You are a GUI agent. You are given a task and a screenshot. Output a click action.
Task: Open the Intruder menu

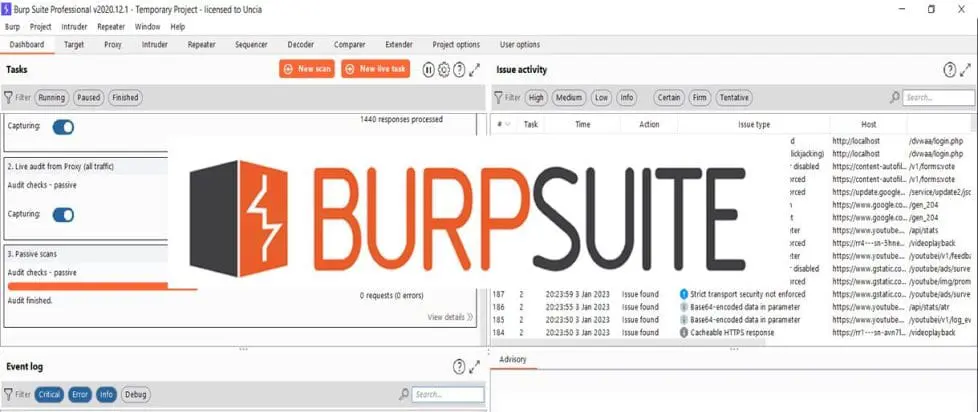[x=75, y=26]
